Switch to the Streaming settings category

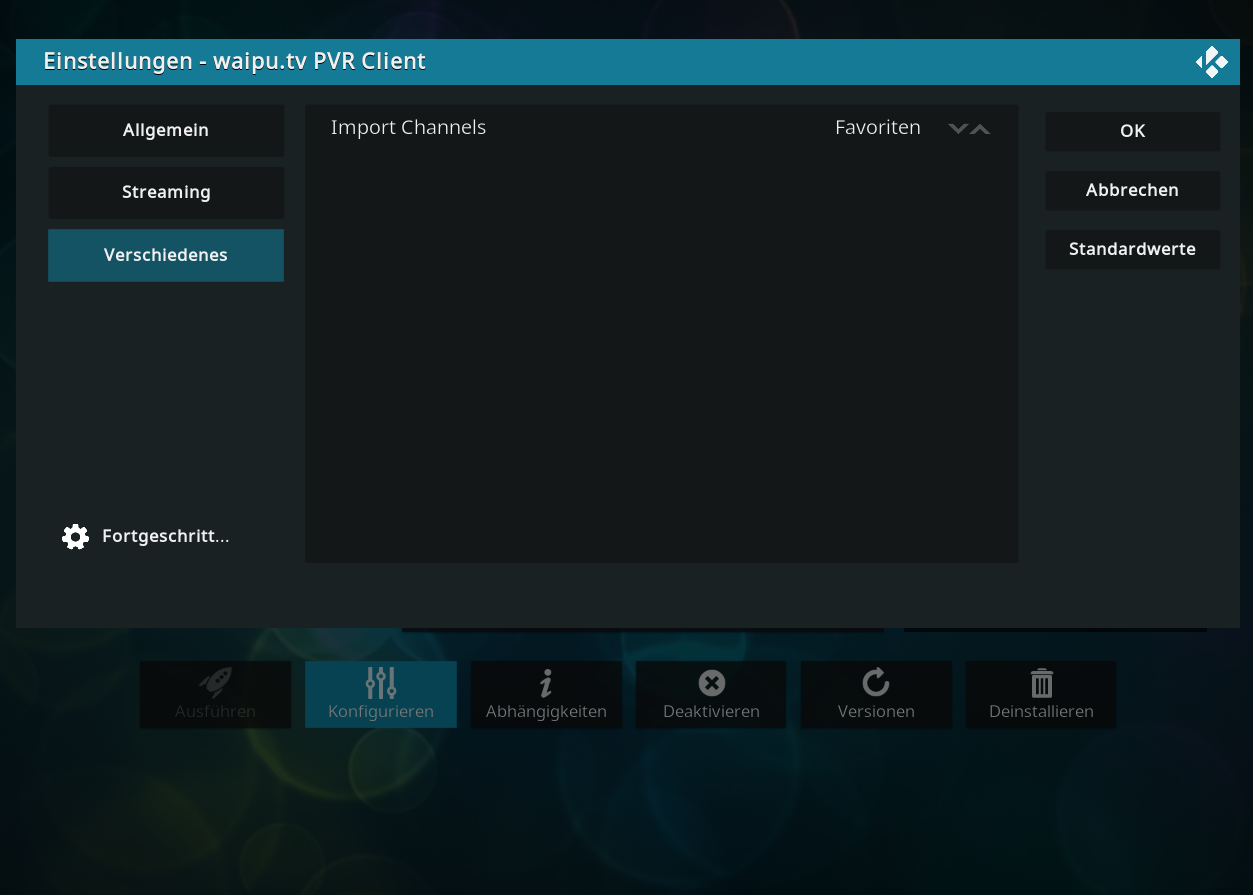coord(166,192)
